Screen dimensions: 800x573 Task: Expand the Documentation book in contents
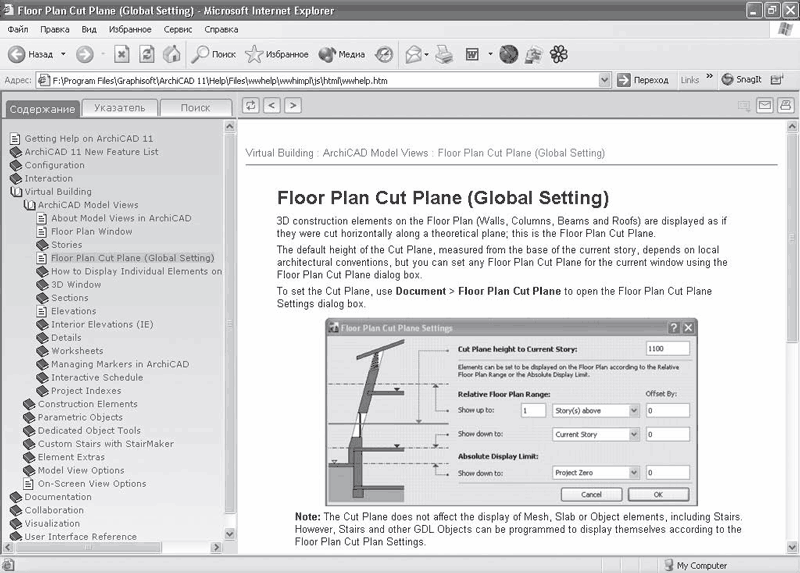(x=16, y=497)
